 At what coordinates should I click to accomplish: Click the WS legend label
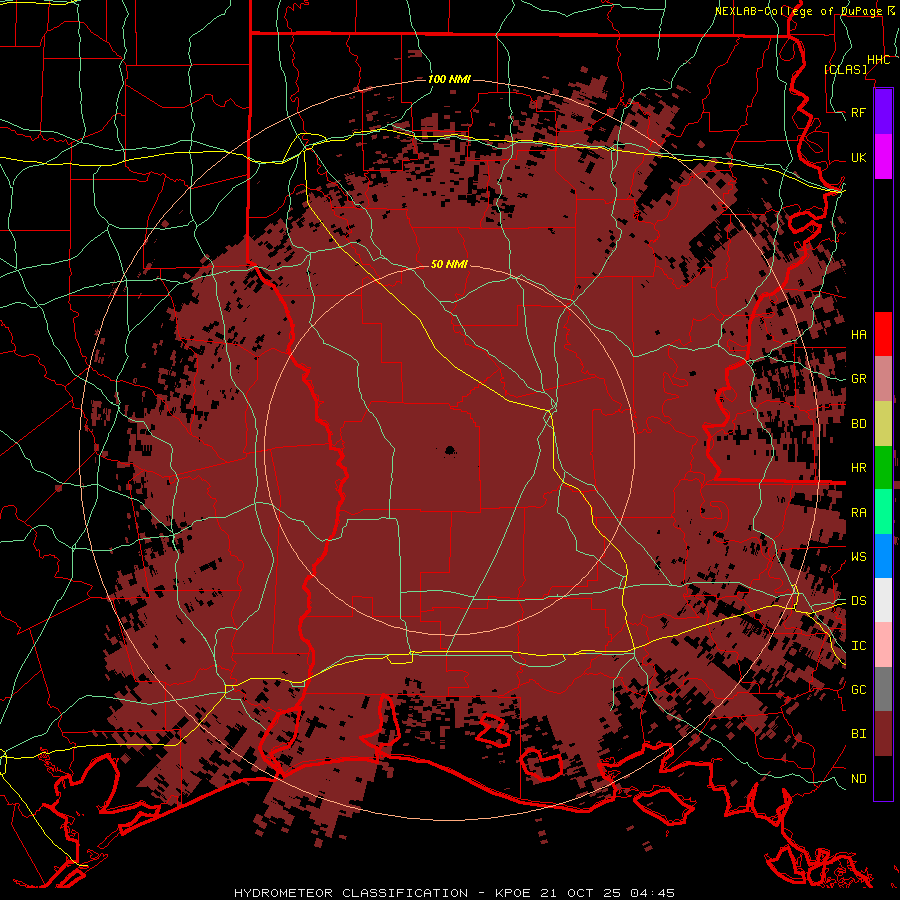[858, 556]
